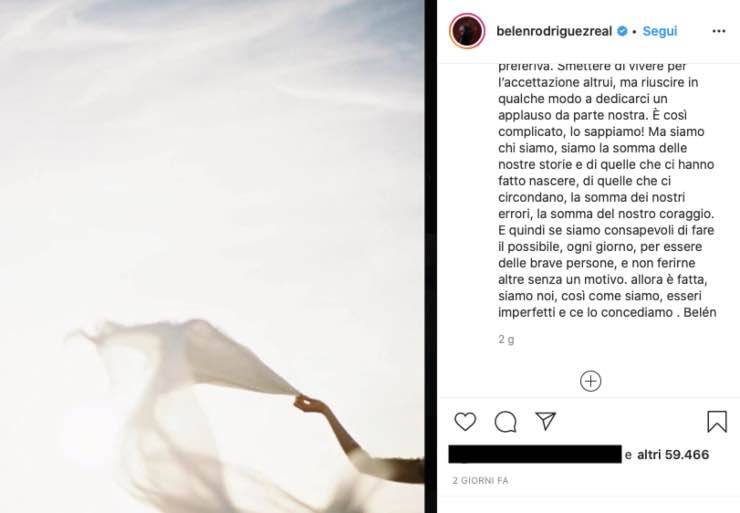Viewport: 740px width, 513px height.
Task: Open the three-dot more options menu
Action: click(718, 31)
